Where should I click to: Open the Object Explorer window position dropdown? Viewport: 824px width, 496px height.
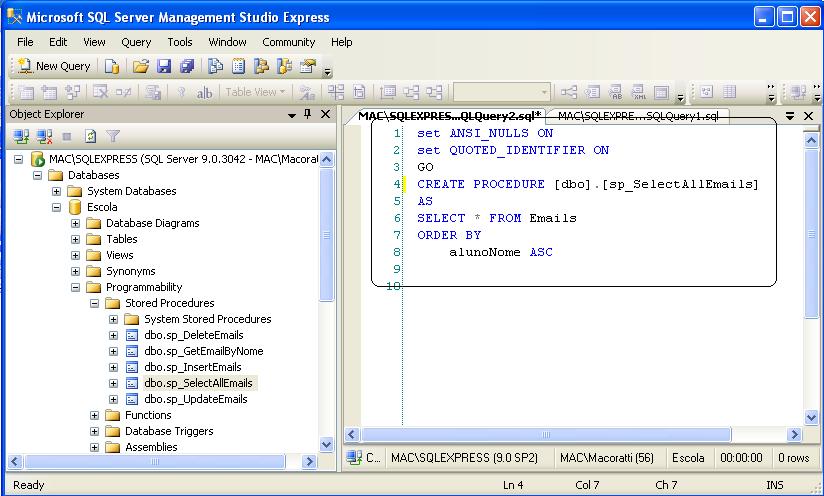(292, 115)
